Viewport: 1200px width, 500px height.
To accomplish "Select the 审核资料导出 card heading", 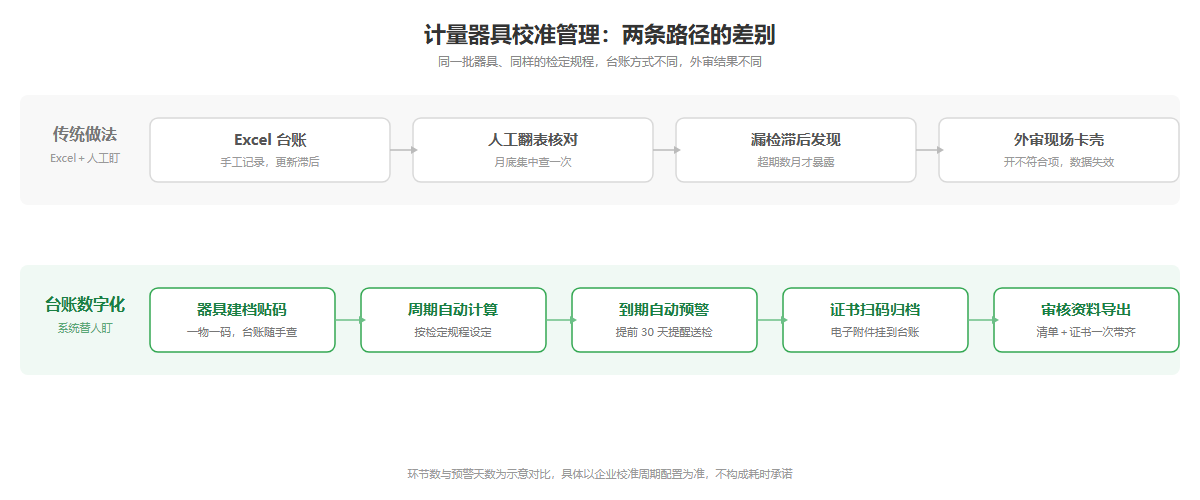I will [1086, 310].
